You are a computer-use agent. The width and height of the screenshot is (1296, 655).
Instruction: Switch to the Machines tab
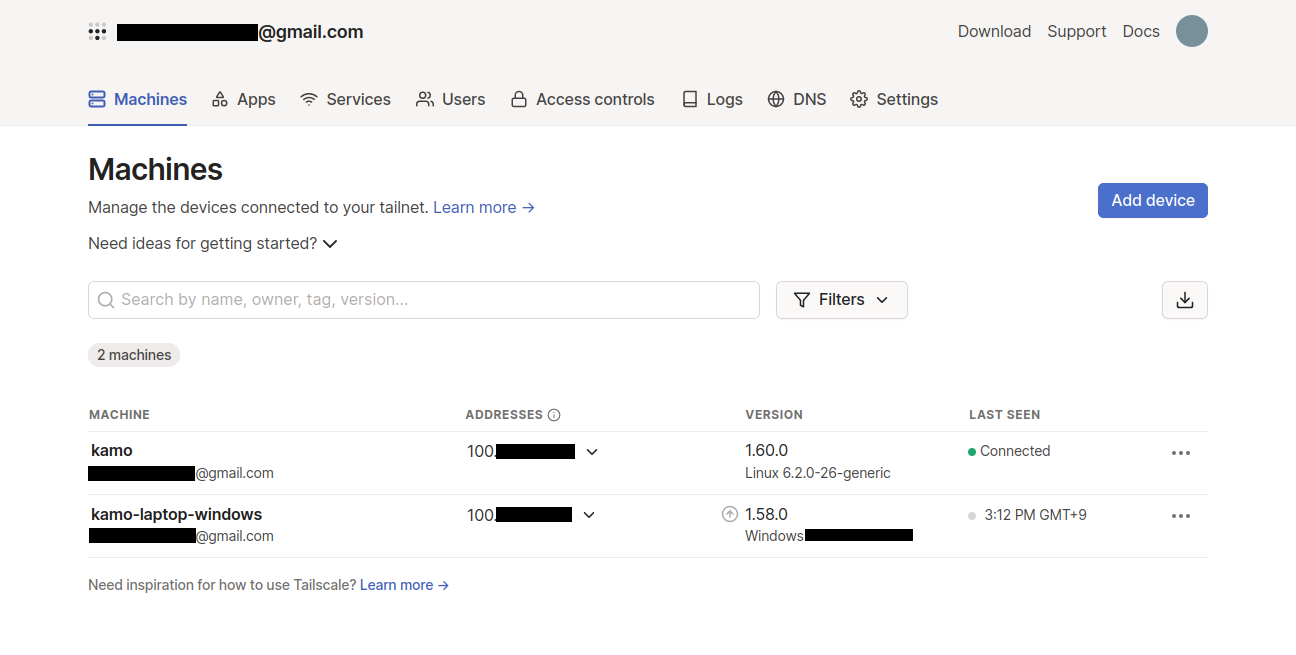click(x=138, y=99)
